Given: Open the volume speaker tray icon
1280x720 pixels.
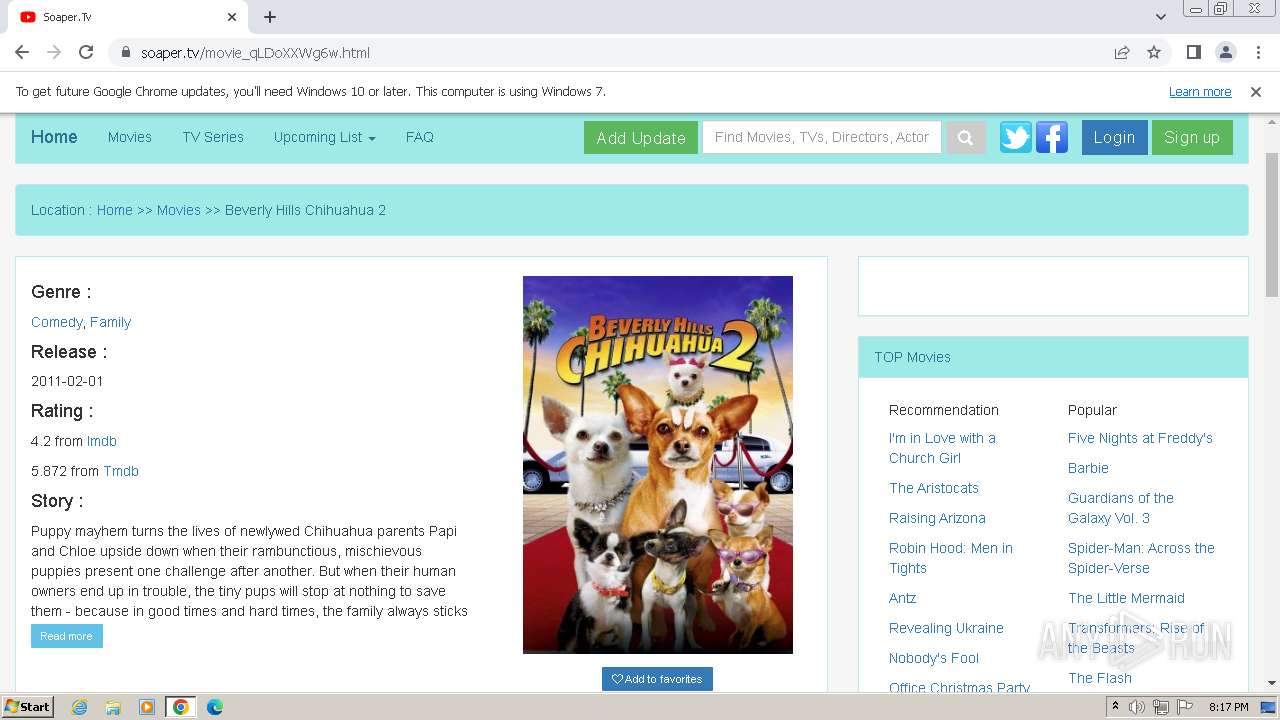Looking at the screenshot, I should click(1137, 707).
